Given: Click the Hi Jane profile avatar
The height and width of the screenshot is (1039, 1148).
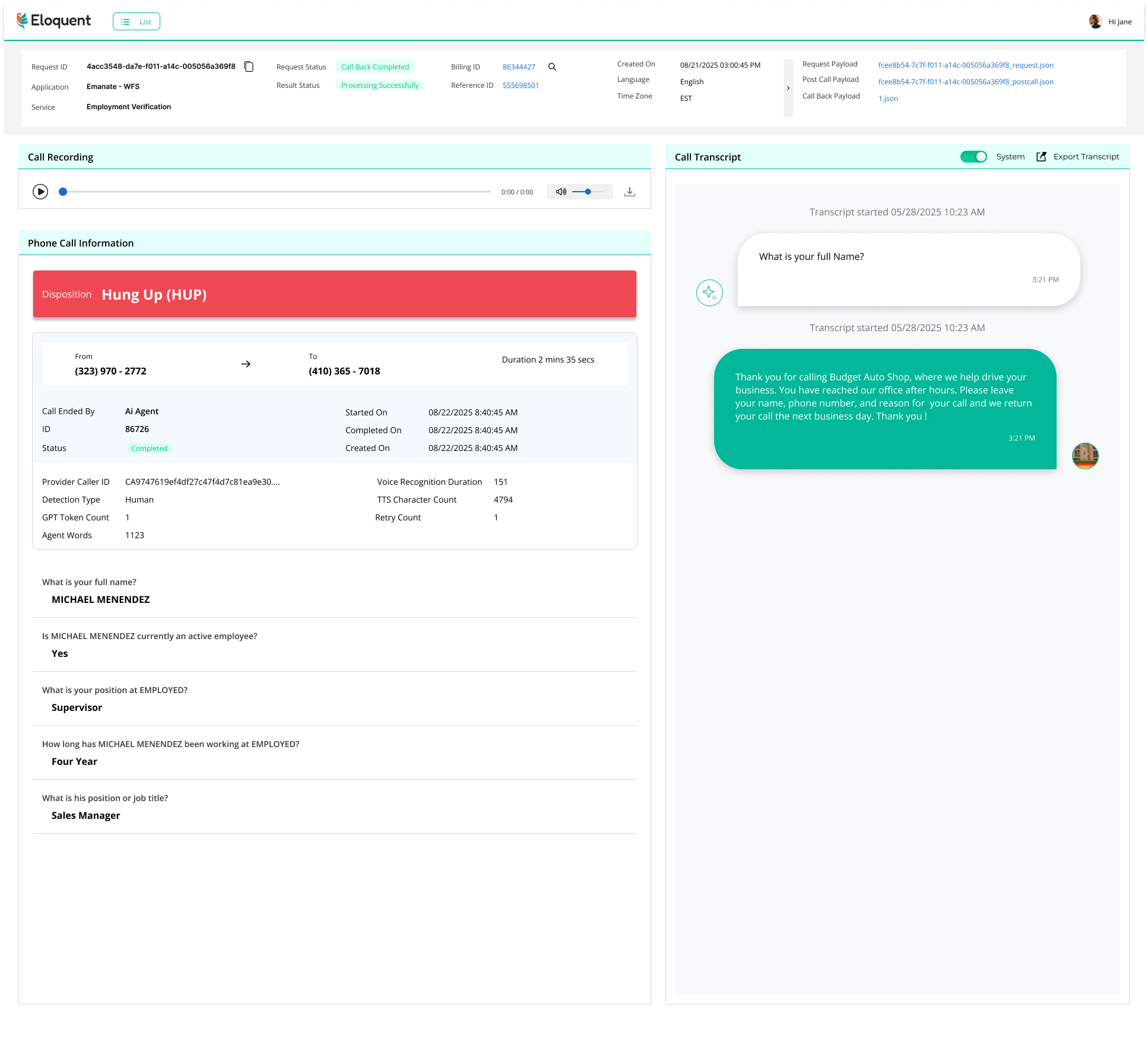Looking at the screenshot, I should [1095, 21].
